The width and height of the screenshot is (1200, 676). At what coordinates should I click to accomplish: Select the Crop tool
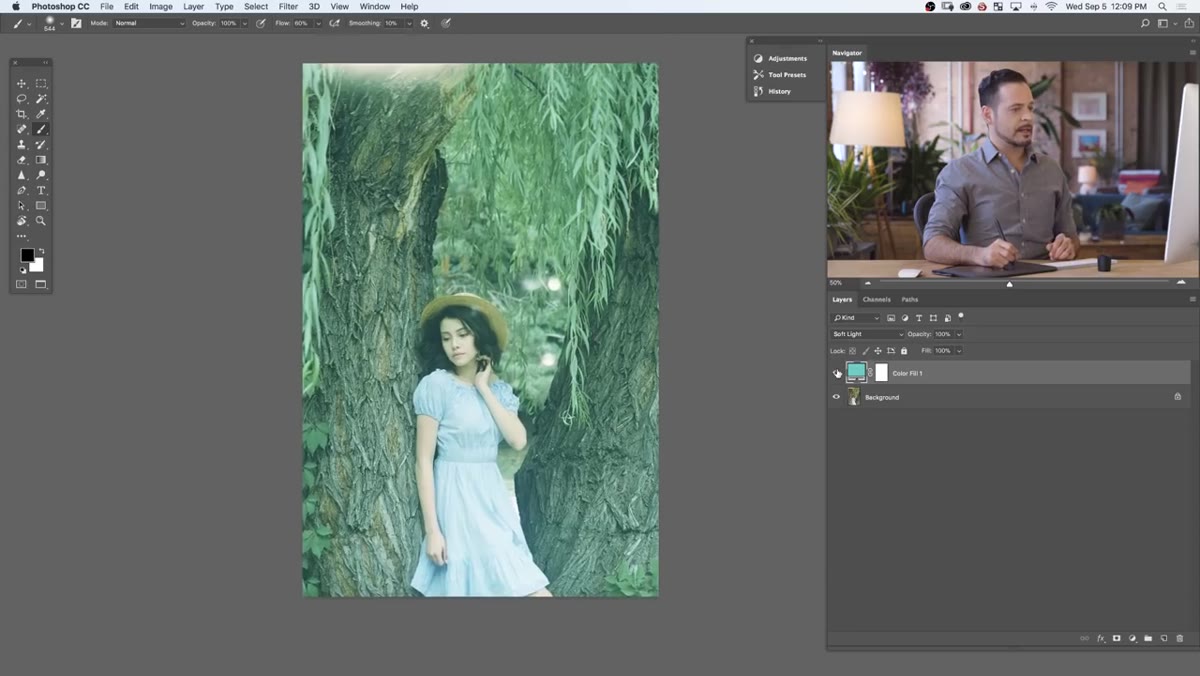(21, 114)
